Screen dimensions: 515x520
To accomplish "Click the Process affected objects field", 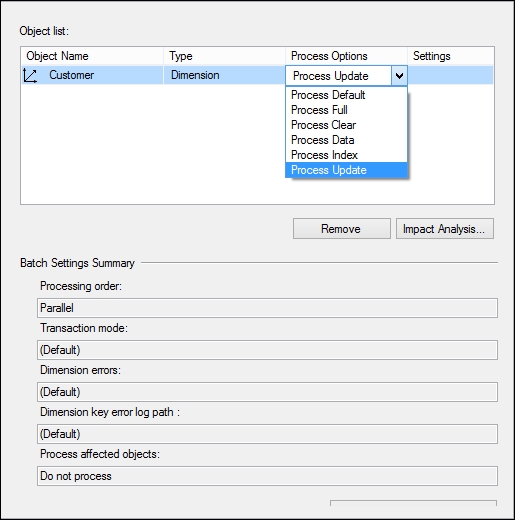I will [267, 476].
